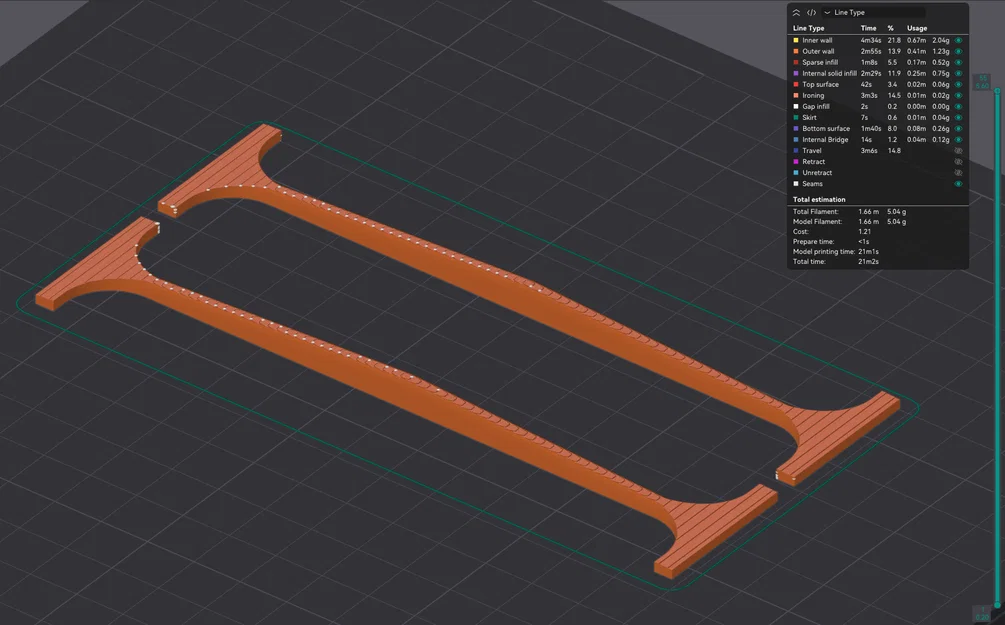Viewport: 1005px width, 625px height.
Task: Click the white Seams color swatch
Action: click(796, 184)
